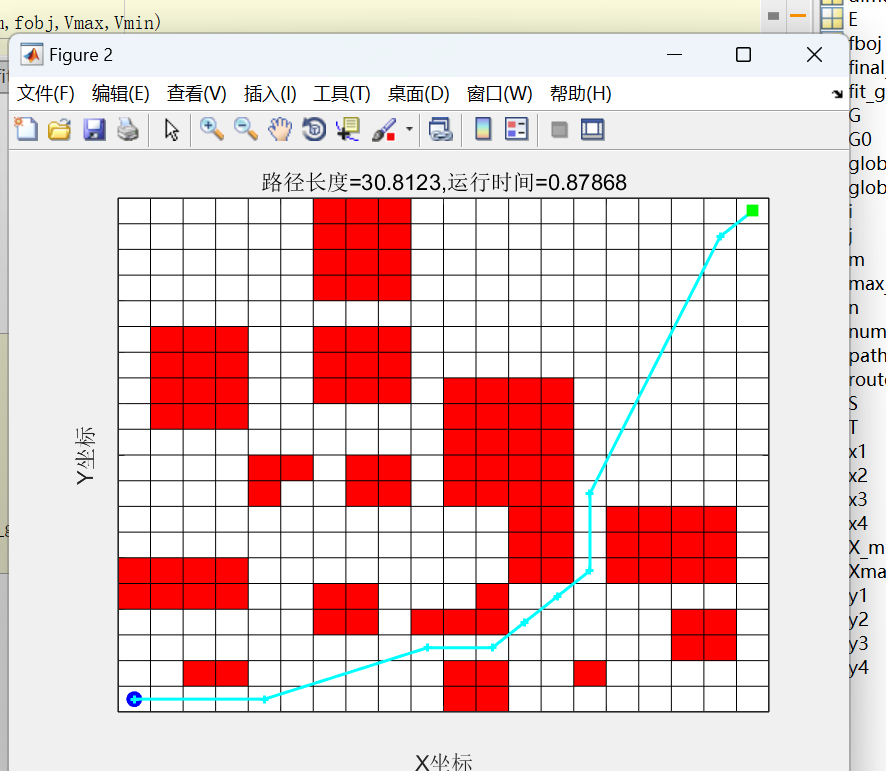Open the Brush color dropdown arrow
This screenshot has width=886, height=771.
click(x=410, y=130)
